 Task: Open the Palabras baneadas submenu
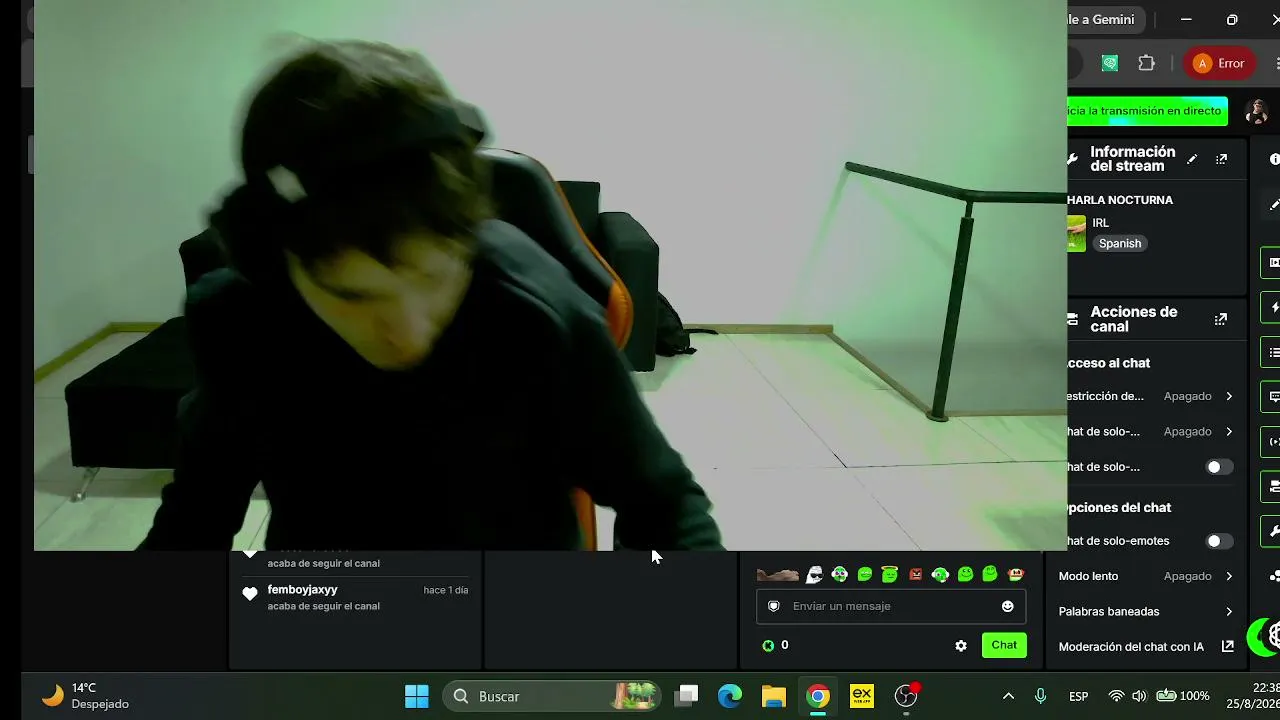pos(1146,611)
